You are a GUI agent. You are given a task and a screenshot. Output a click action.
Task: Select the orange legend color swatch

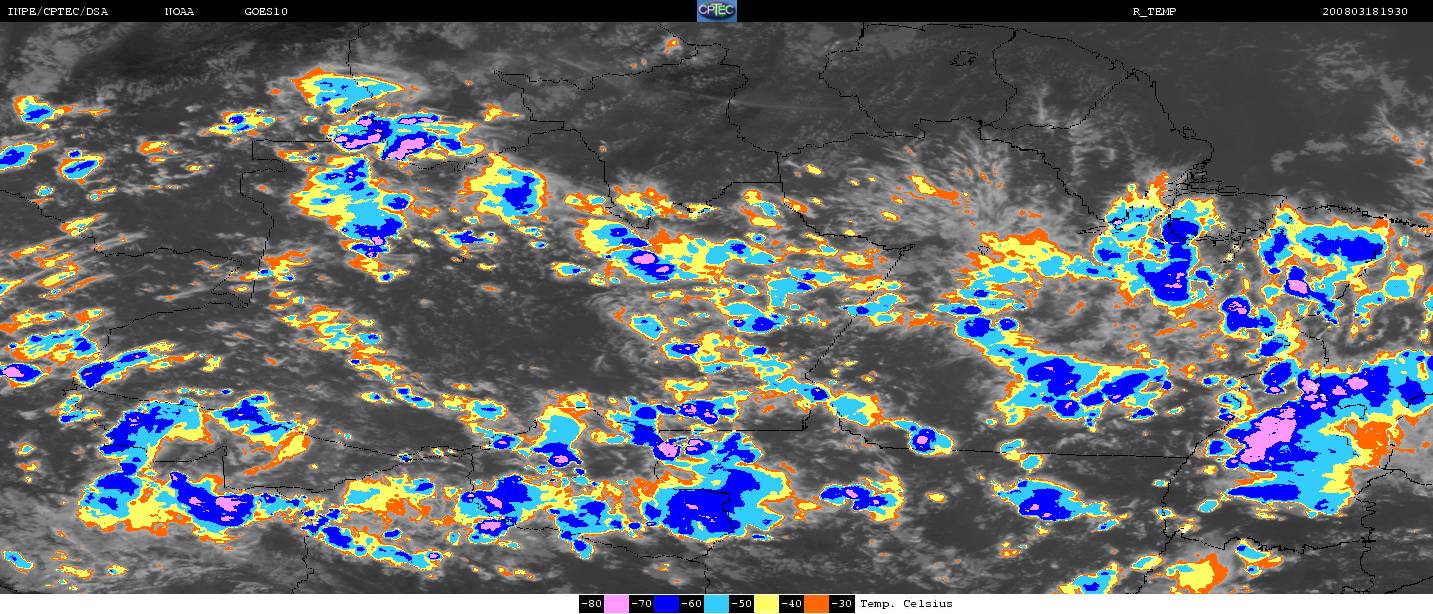(816, 604)
